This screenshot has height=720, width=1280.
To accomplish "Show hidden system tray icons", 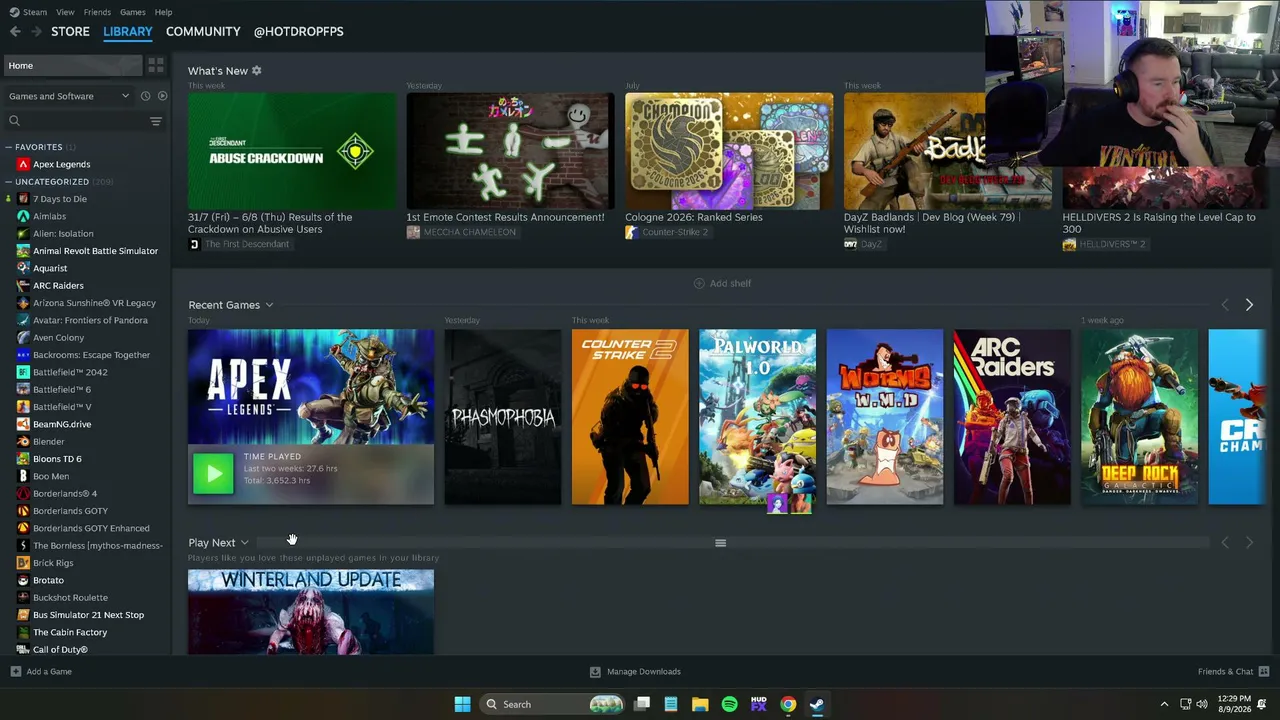I will point(1164,704).
